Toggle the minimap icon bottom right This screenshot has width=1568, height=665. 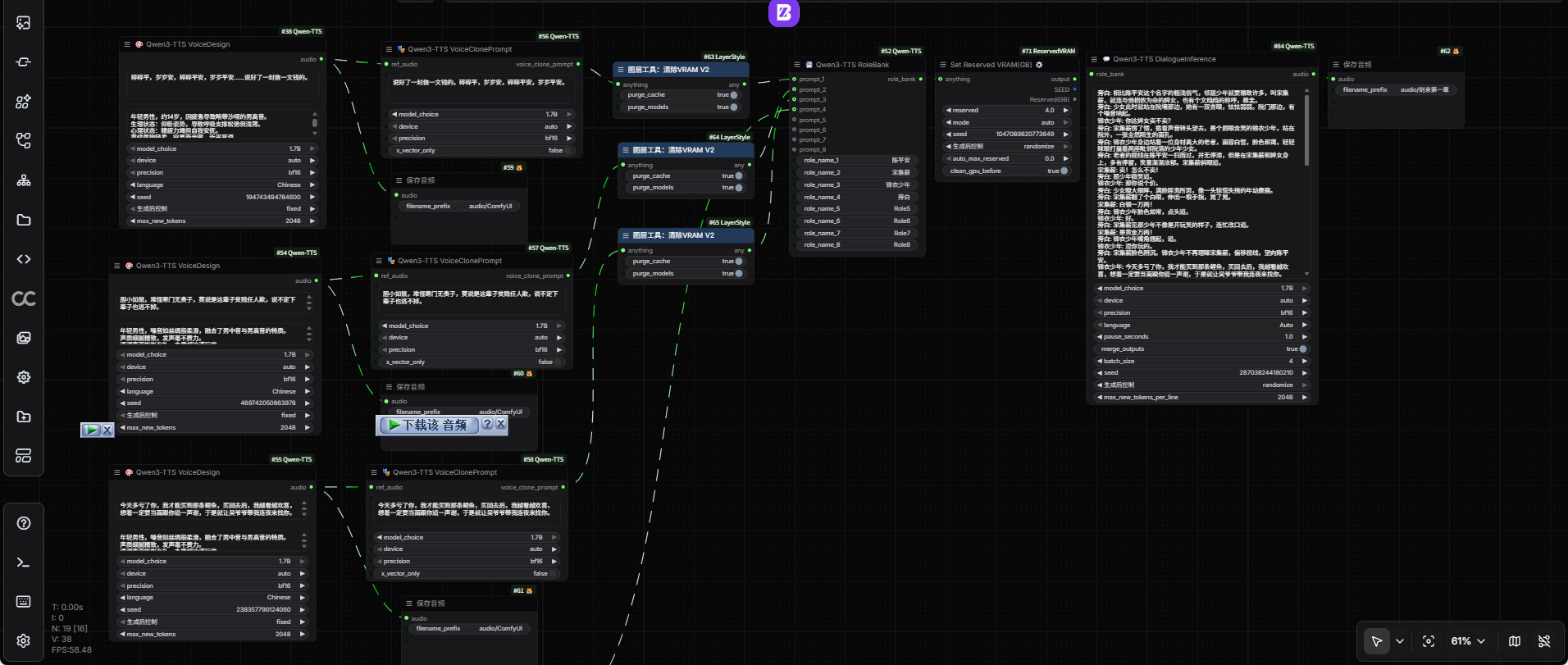coord(1515,641)
